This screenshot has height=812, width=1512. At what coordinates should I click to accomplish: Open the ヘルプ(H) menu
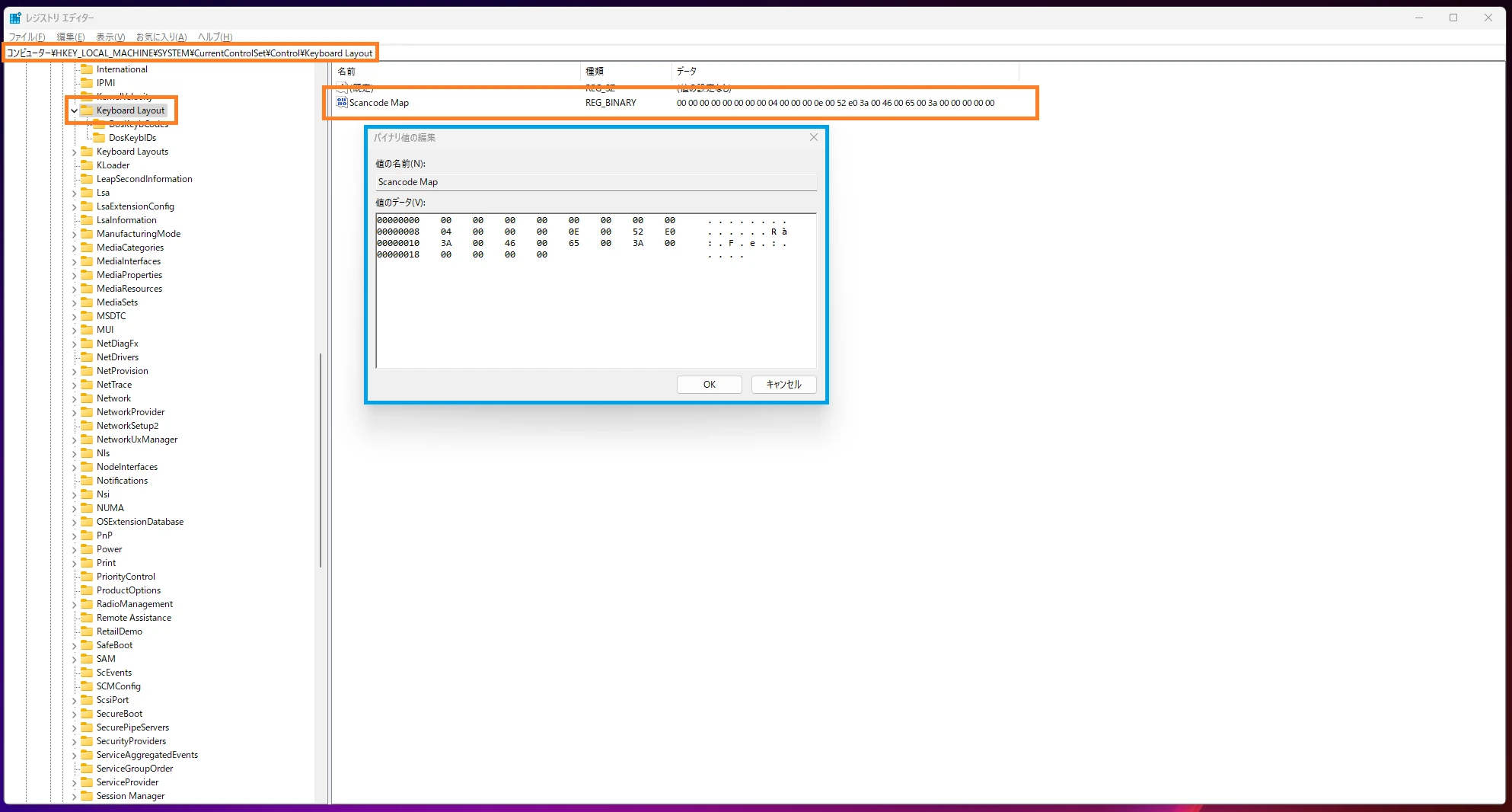point(215,37)
